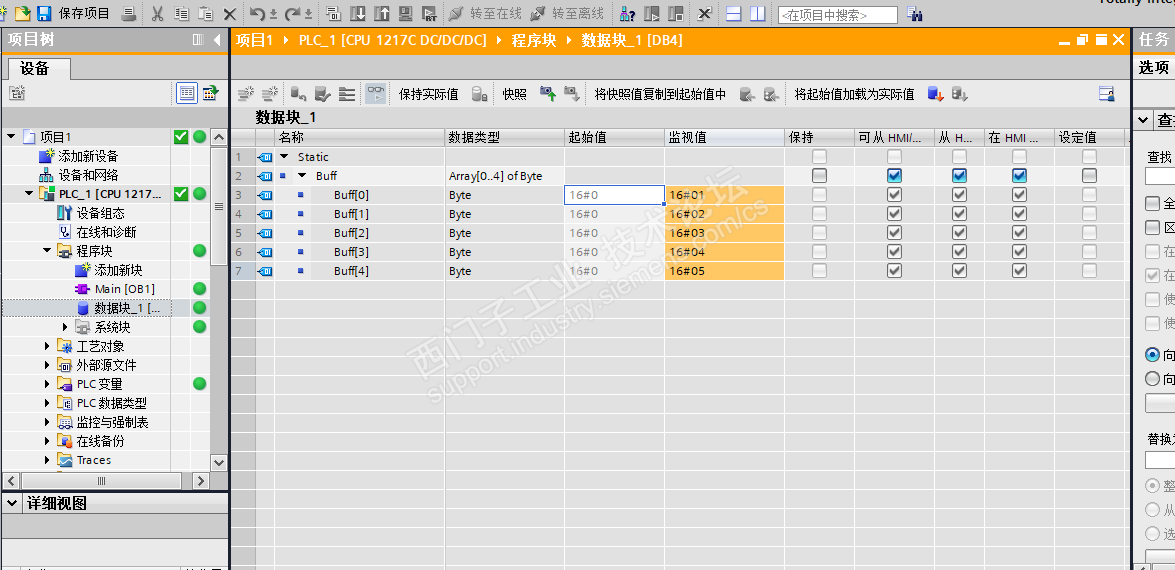Click the Copy icon in top toolbar
1175x570 pixels.
point(181,13)
